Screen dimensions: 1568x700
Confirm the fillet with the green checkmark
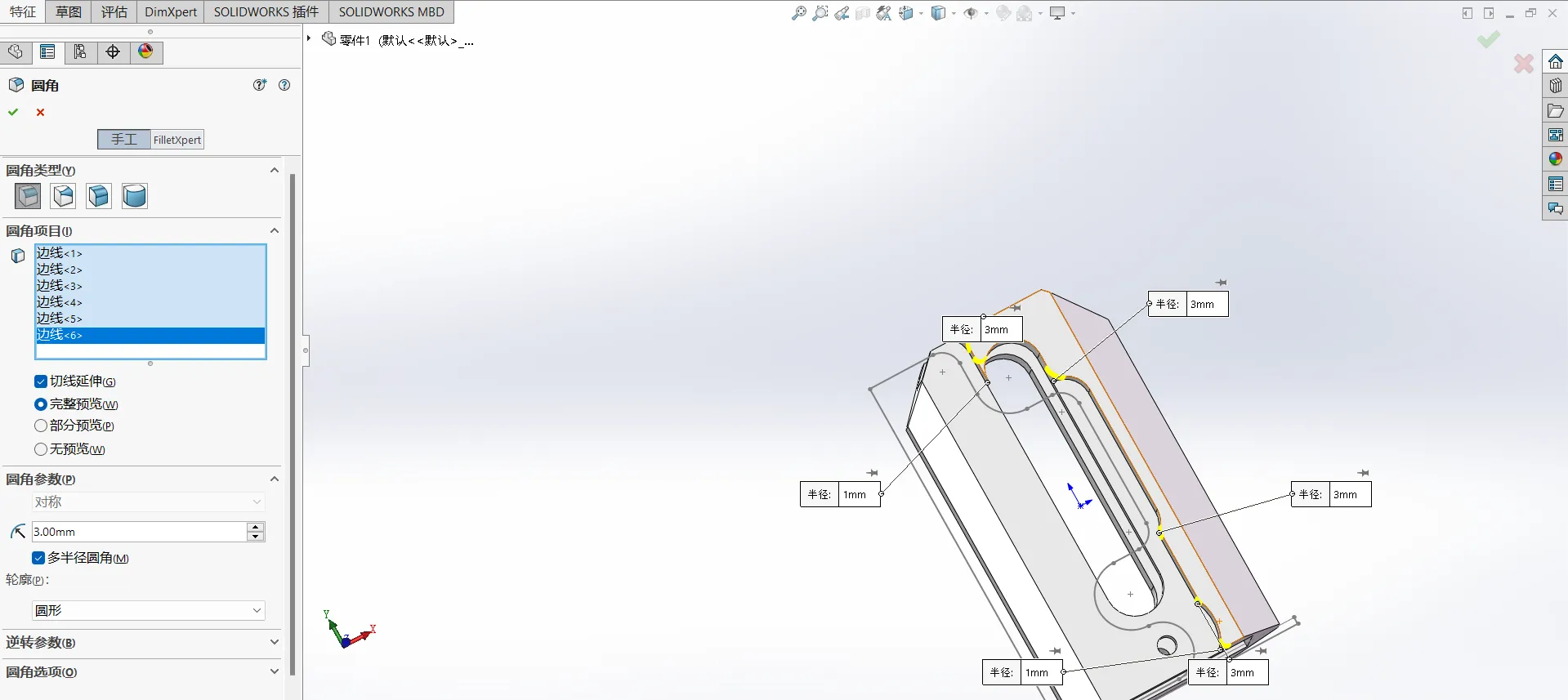13,112
